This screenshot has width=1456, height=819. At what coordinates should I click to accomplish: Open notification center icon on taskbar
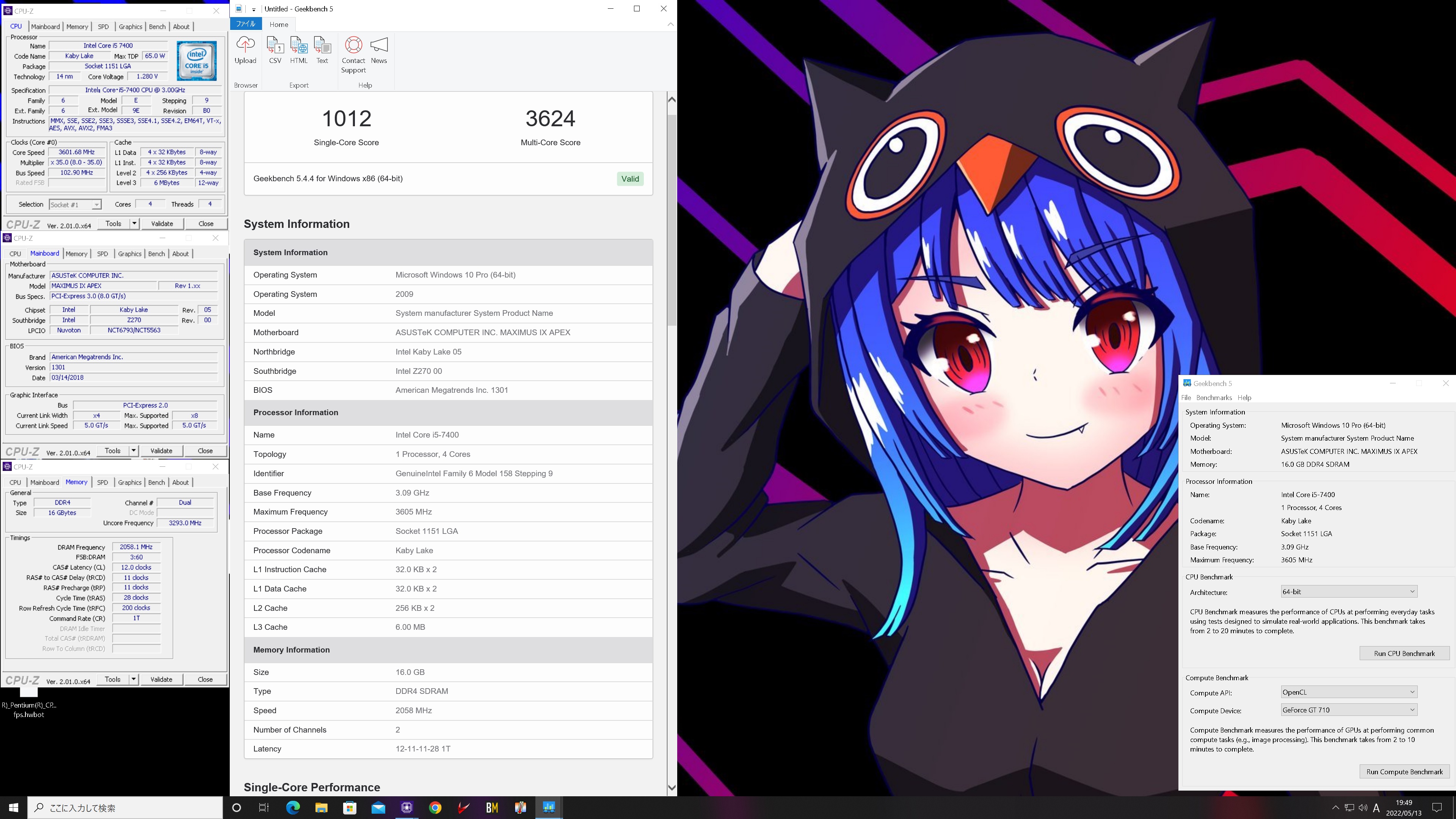coord(1437,808)
